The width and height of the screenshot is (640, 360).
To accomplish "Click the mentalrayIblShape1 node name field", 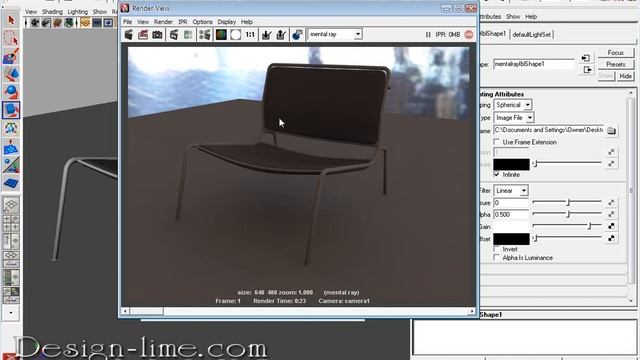I will click(x=534, y=64).
